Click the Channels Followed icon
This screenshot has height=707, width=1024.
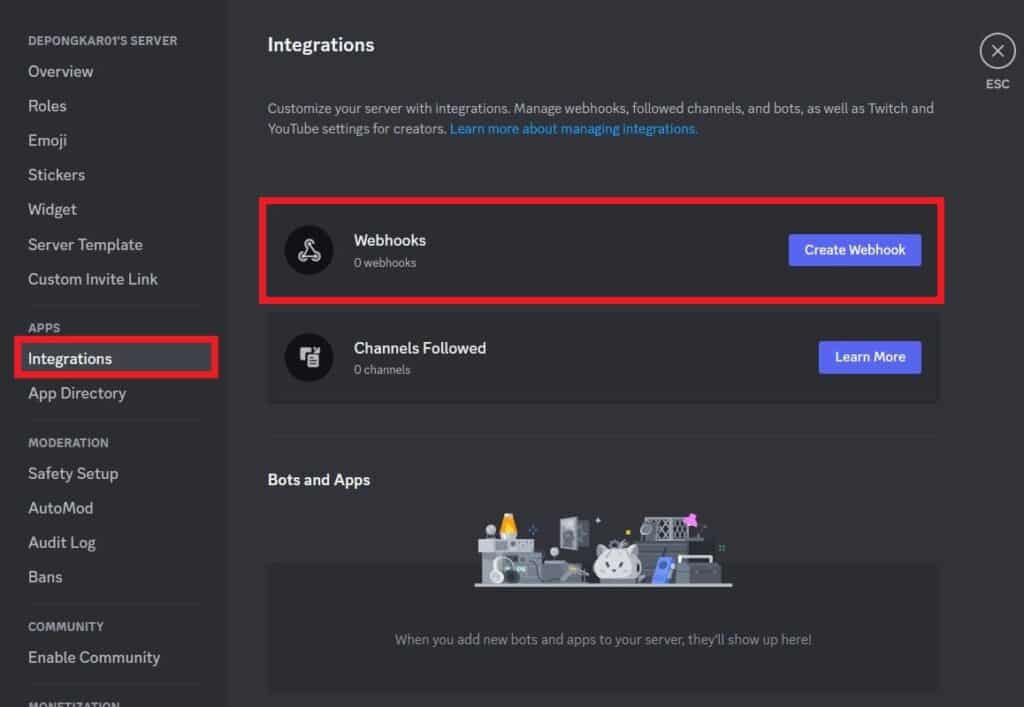coord(309,357)
